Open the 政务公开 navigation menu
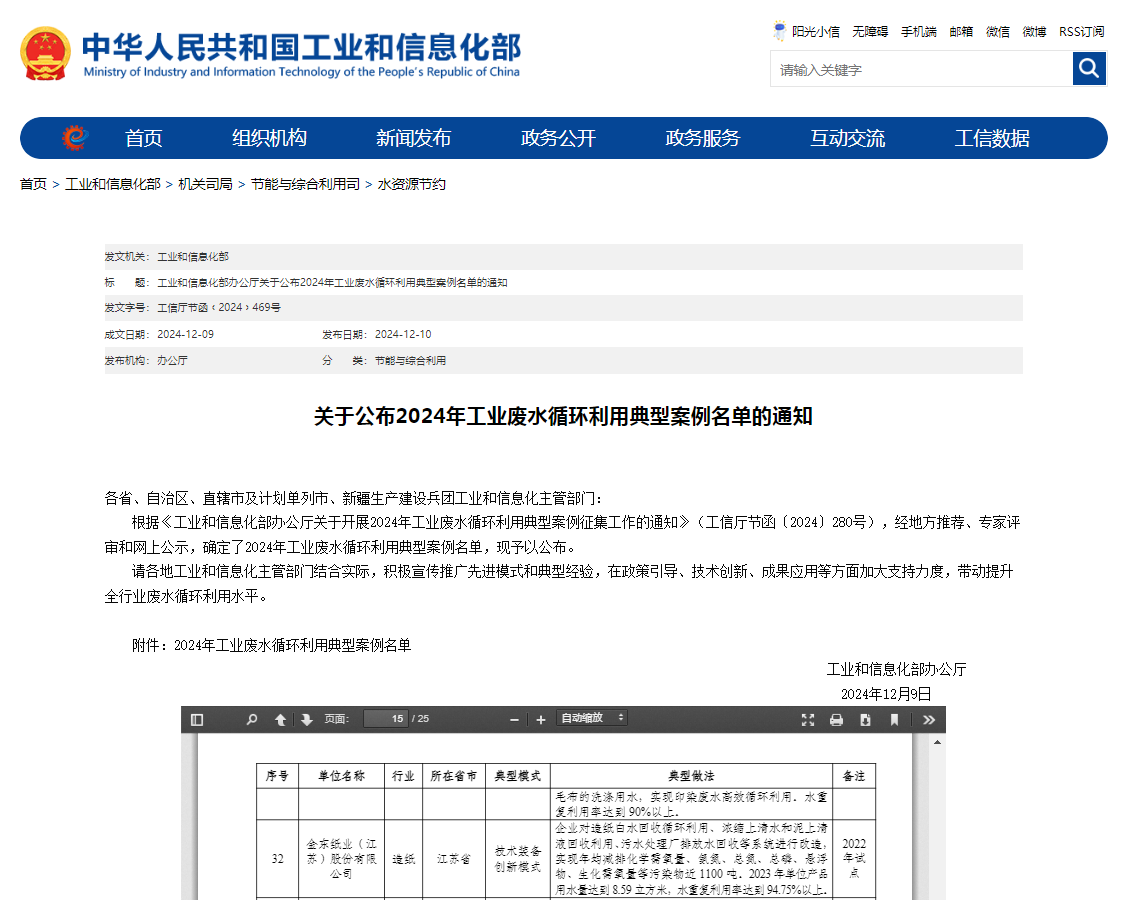Viewport: 1132px width, 900px height. point(557,138)
